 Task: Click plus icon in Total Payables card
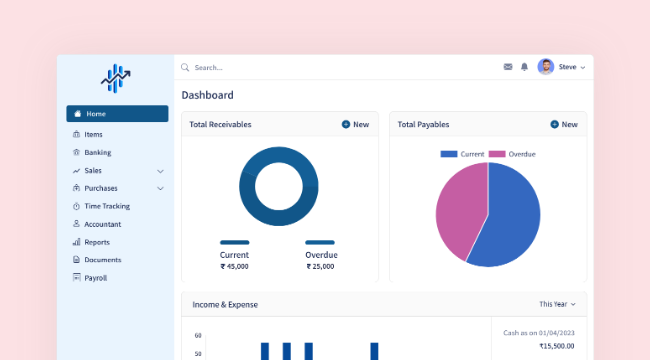(x=554, y=124)
